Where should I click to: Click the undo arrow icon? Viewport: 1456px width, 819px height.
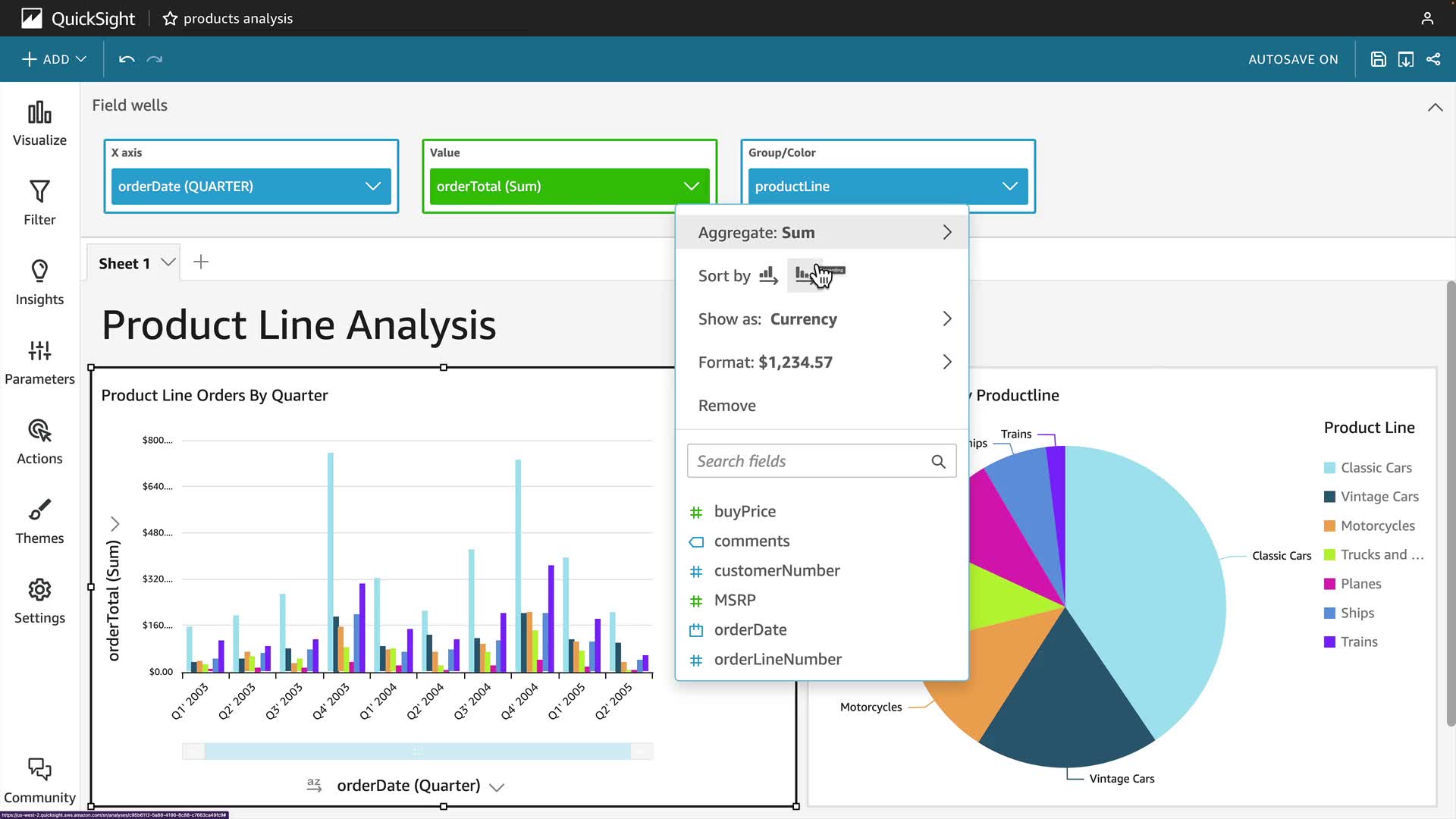[x=127, y=59]
